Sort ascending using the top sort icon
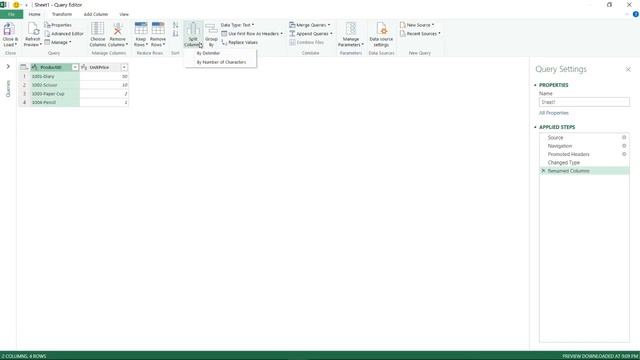Image resolution: width=640 pixels, height=360 pixels. tap(176, 25)
